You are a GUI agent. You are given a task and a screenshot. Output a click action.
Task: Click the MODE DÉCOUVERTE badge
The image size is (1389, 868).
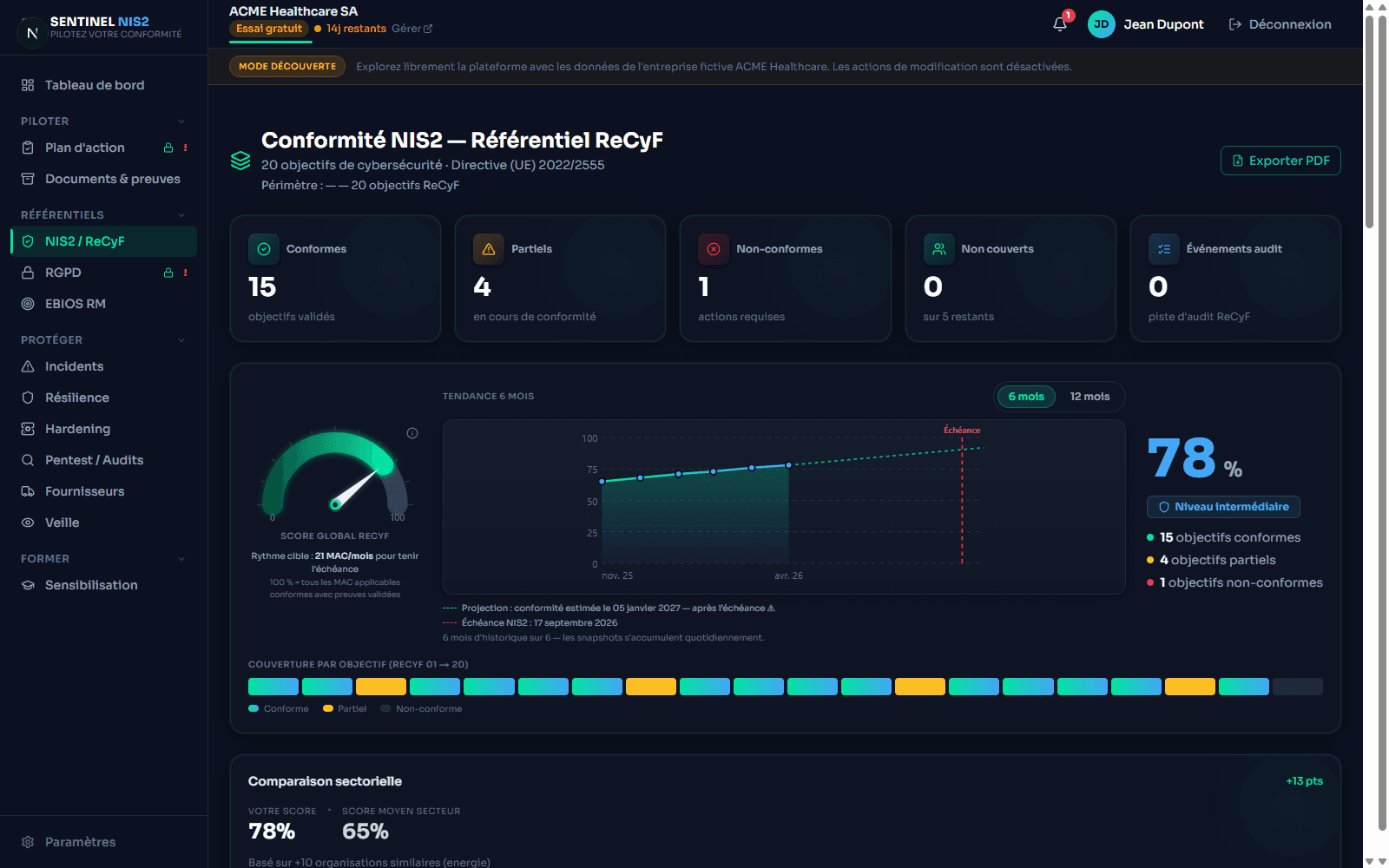click(287, 66)
